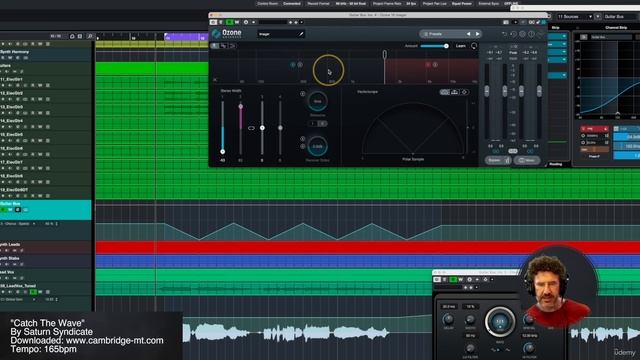Open the 11 Sources dropdown

point(575,17)
